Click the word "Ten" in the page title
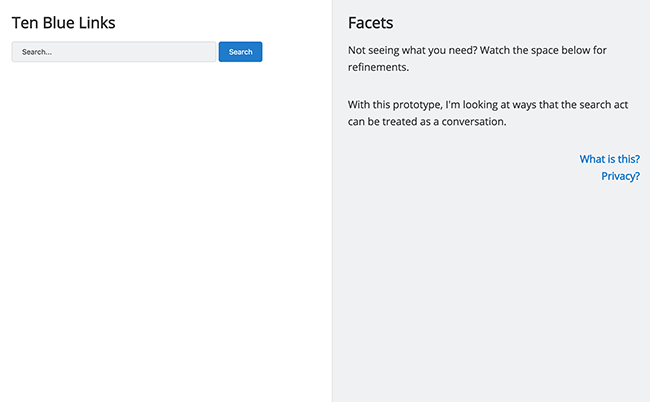The height and width of the screenshot is (402, 650). coord(25,22)
